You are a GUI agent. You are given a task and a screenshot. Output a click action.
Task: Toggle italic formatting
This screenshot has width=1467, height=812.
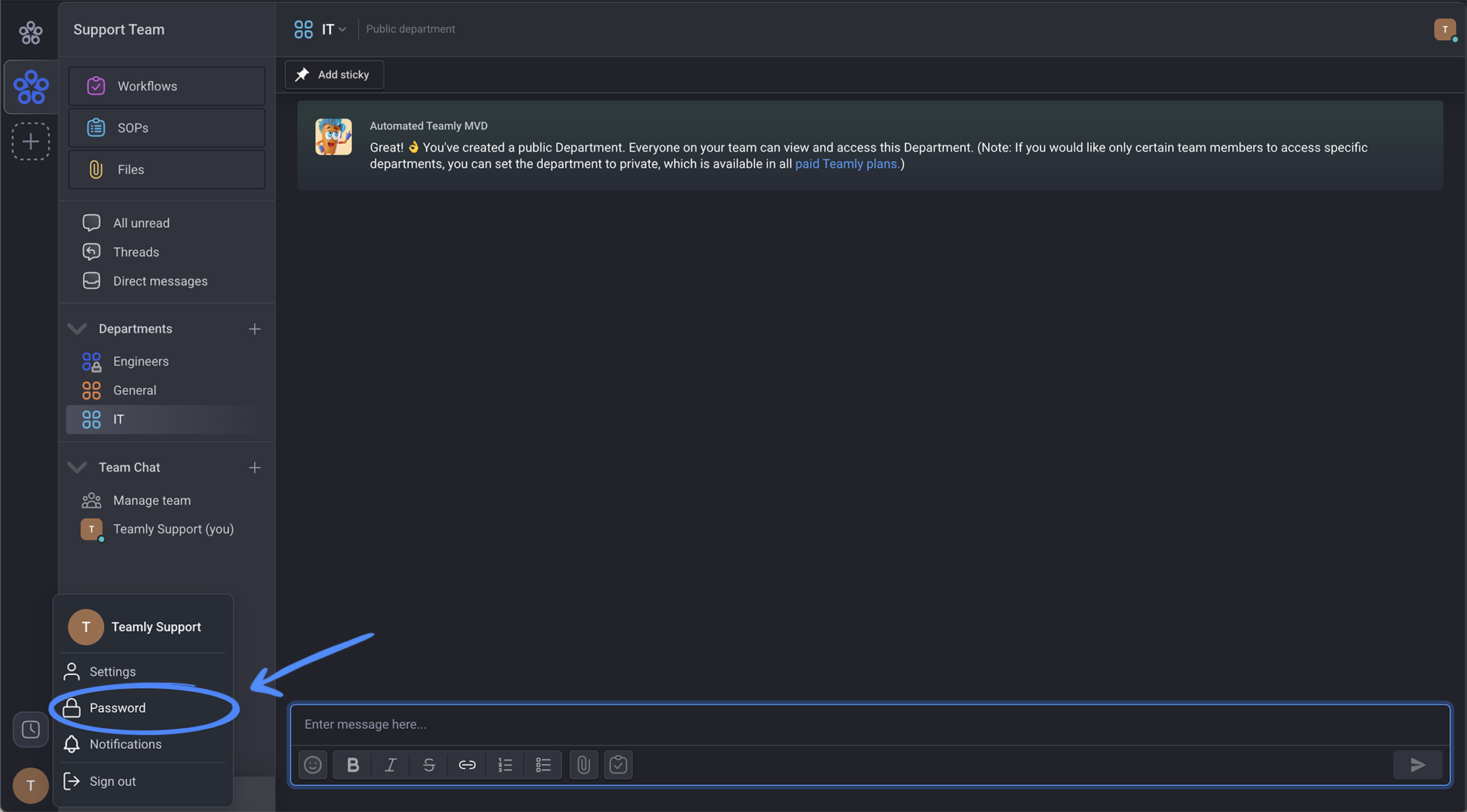[390, 765]
